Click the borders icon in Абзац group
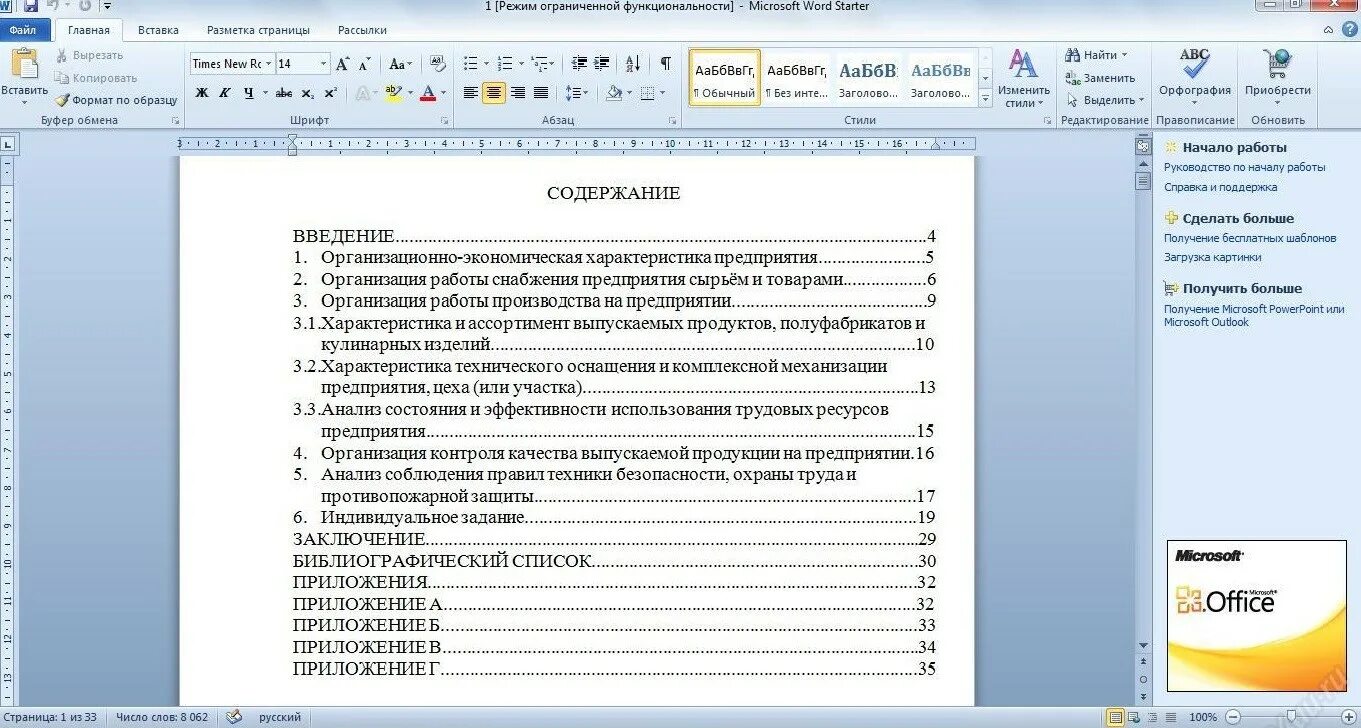This screenshot has width=1361, height=728. tap(647, 93)
